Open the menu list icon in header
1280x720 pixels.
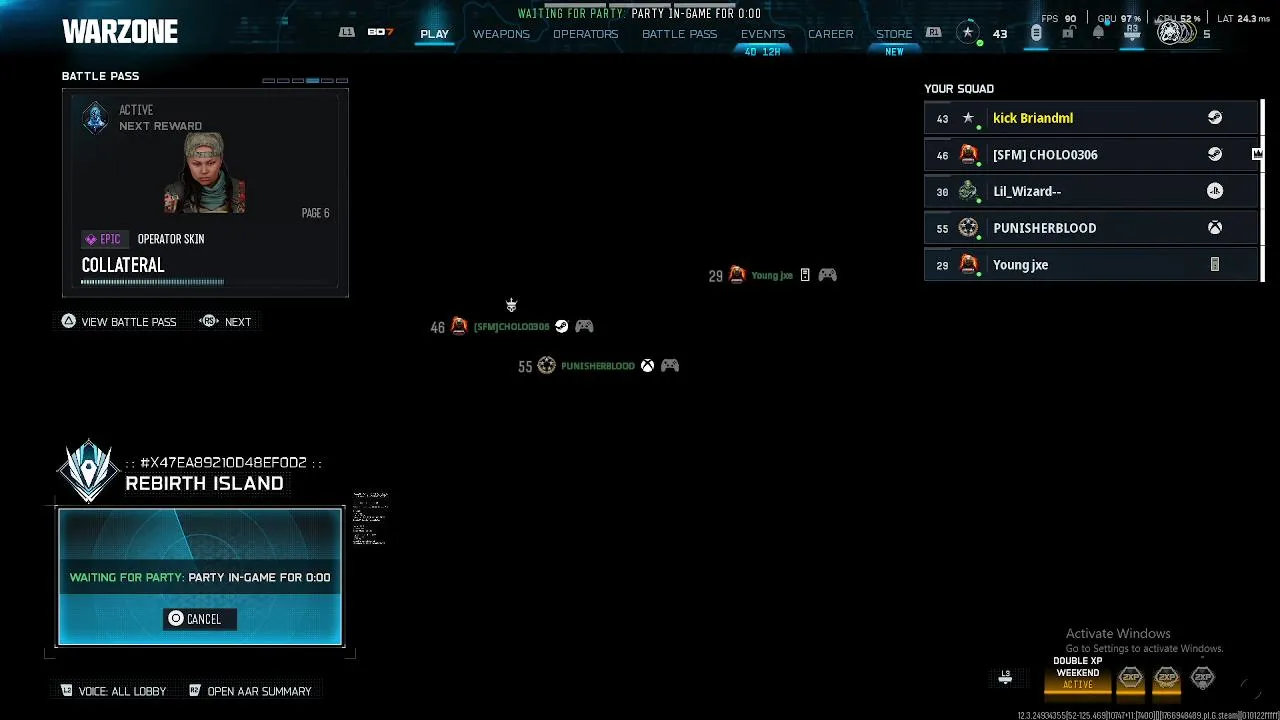pyautogui.click(x=1036, y=33)
